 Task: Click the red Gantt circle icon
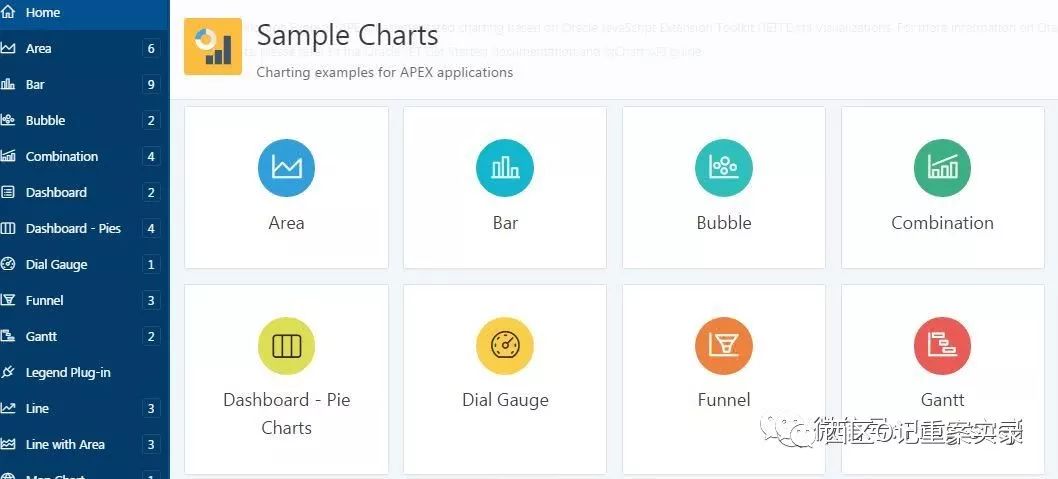pyautogui.click(x=942, y=345)
